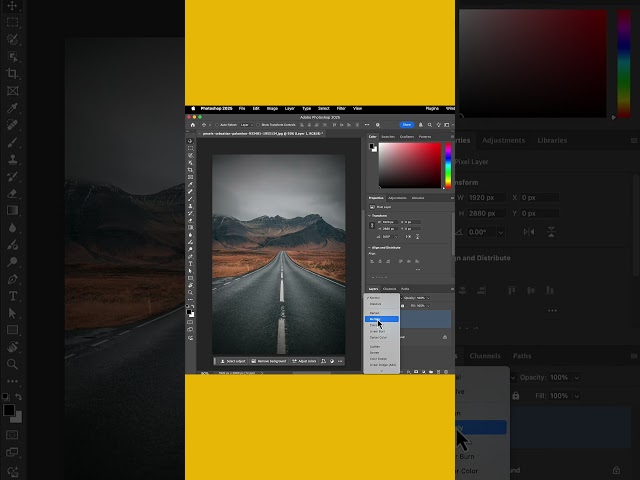The image size is (640, 480).
Task: Select the Rectangle shape tool
Action: [190, 278]
